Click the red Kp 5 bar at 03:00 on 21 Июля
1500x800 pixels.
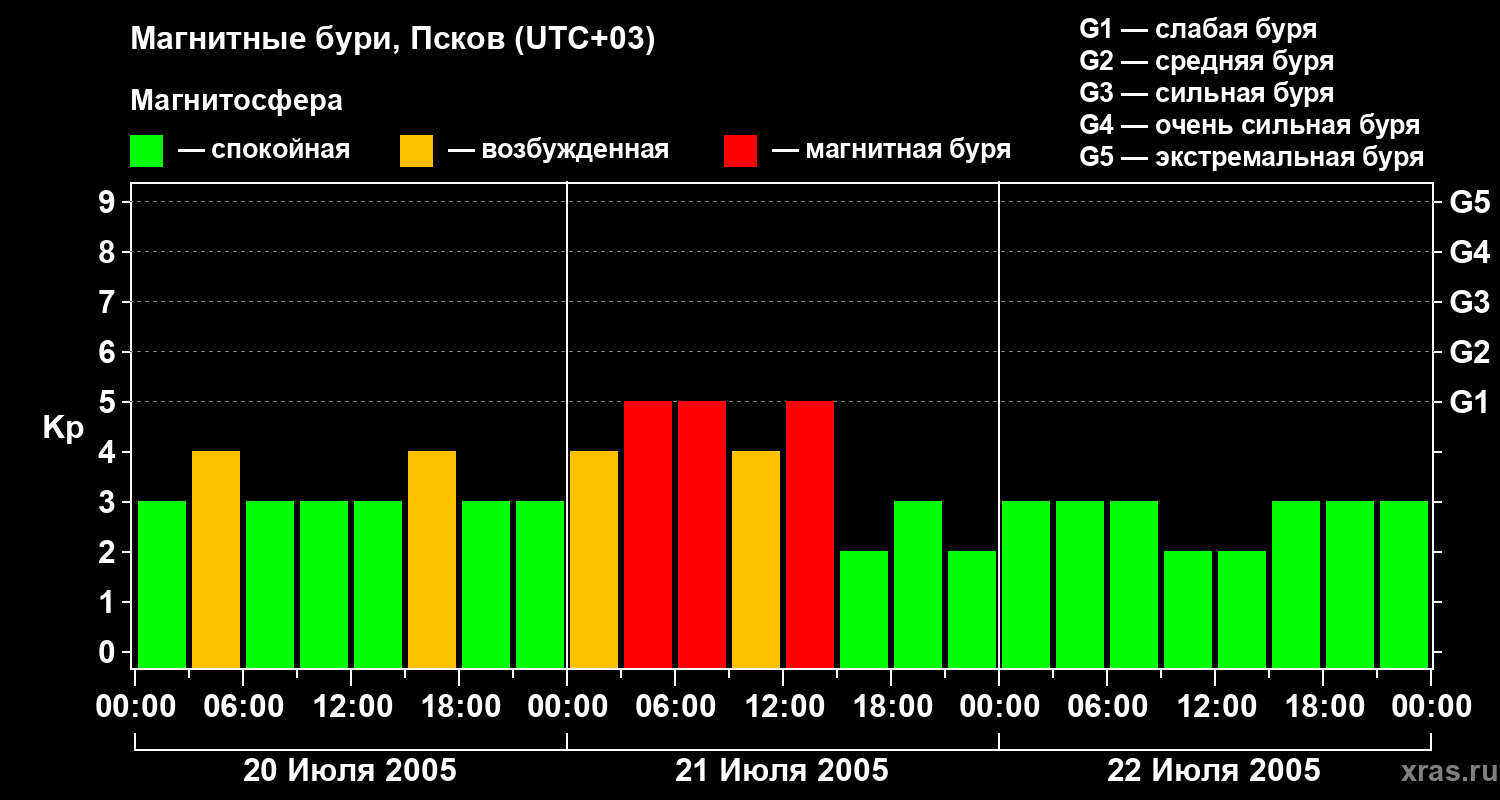(648, 534)
